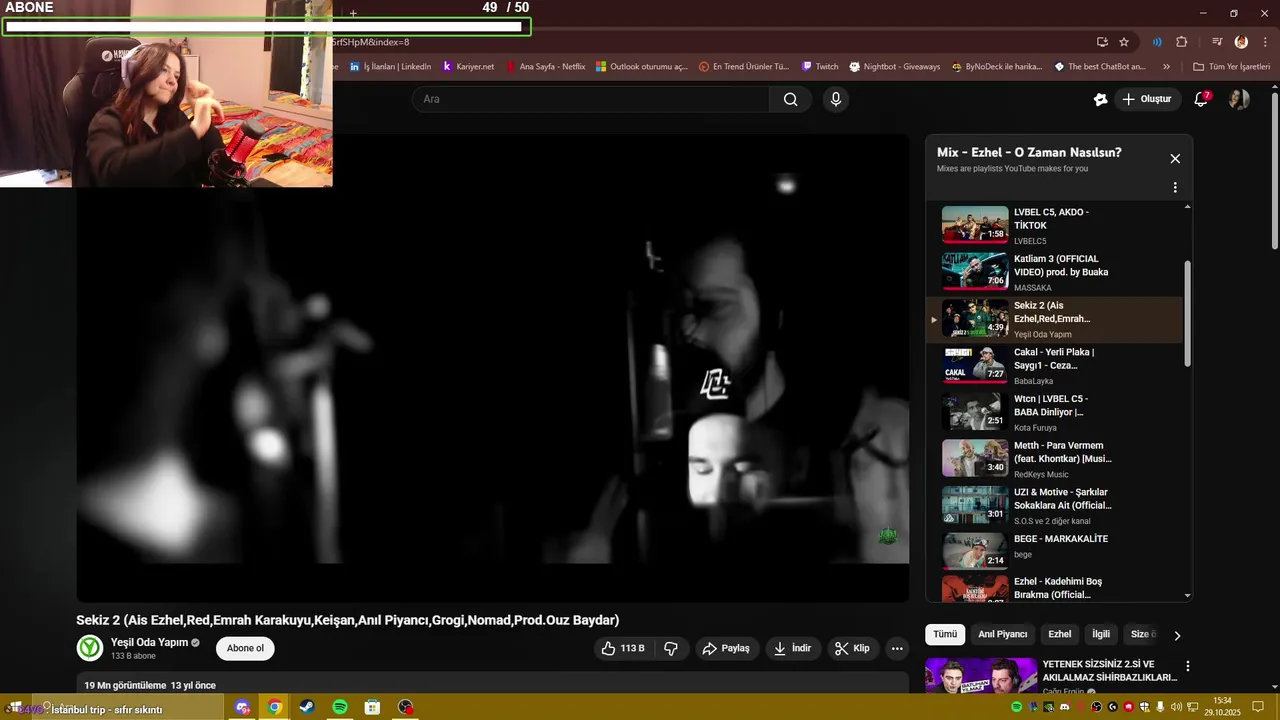This screenshot has width=1280, height=720.
Task: Open options for YETENEK SİZSİNİZ recommendation
Action: (1188, 666)
